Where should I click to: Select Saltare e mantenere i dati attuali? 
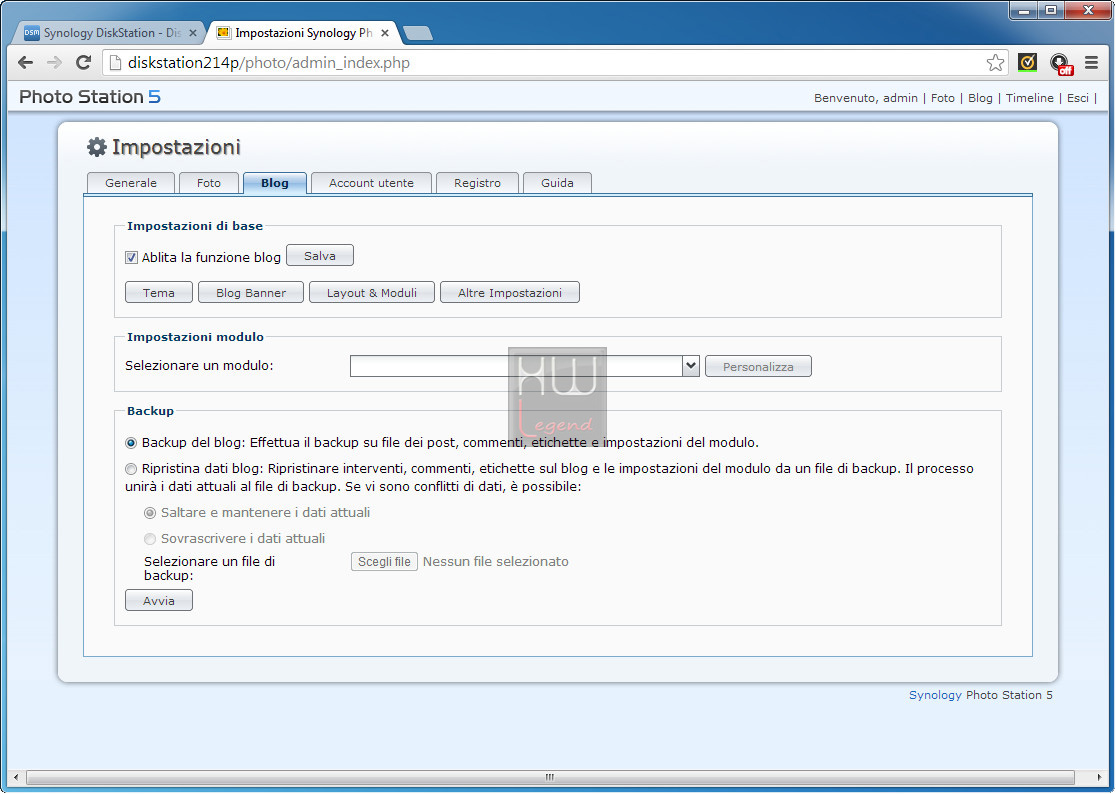[150, 513]
